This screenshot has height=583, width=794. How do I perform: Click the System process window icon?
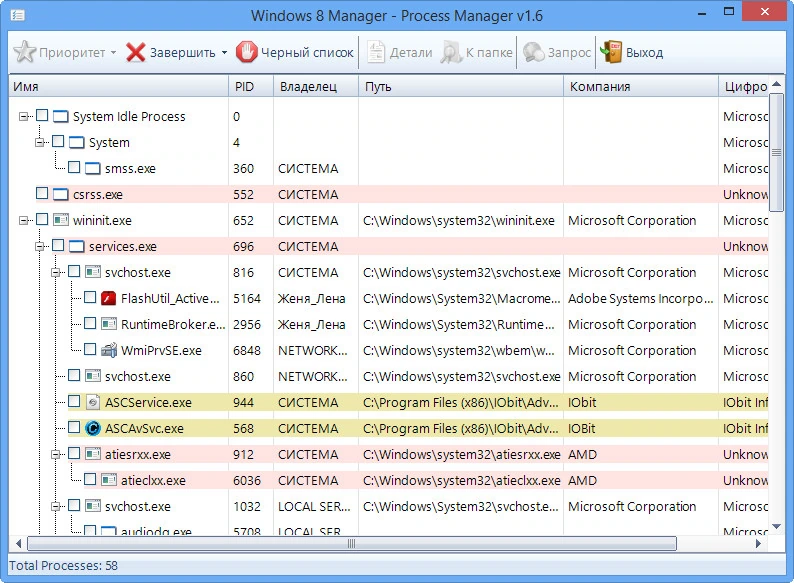[x=76, y=142]
